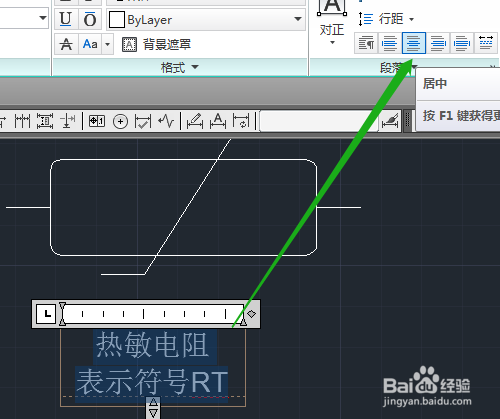Click the dimension break toolbar icon
This screenshot has width=500, height=419.
68,121
